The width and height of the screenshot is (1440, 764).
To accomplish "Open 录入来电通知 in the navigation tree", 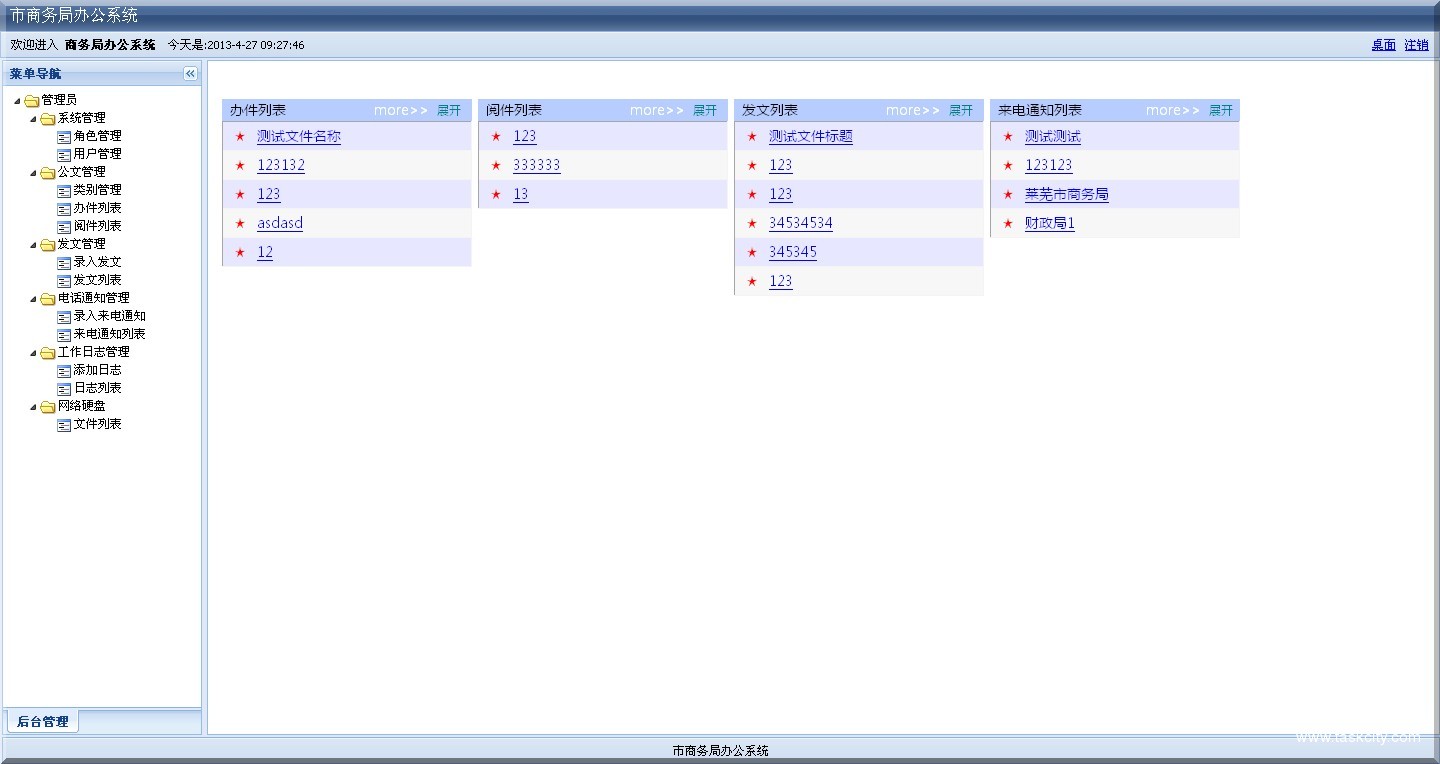I will [x=109, y=316].
